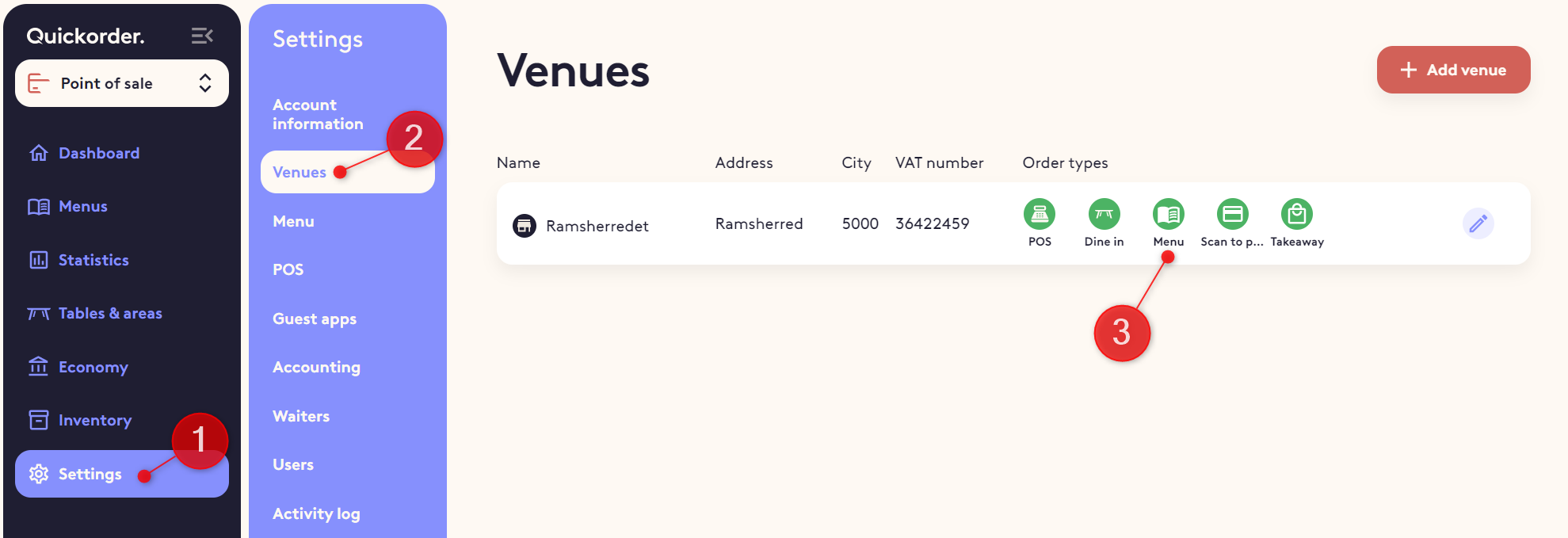Click the Menu order type icon
This screenshot has height=538, width=1568.
[x=1169, y=214]
